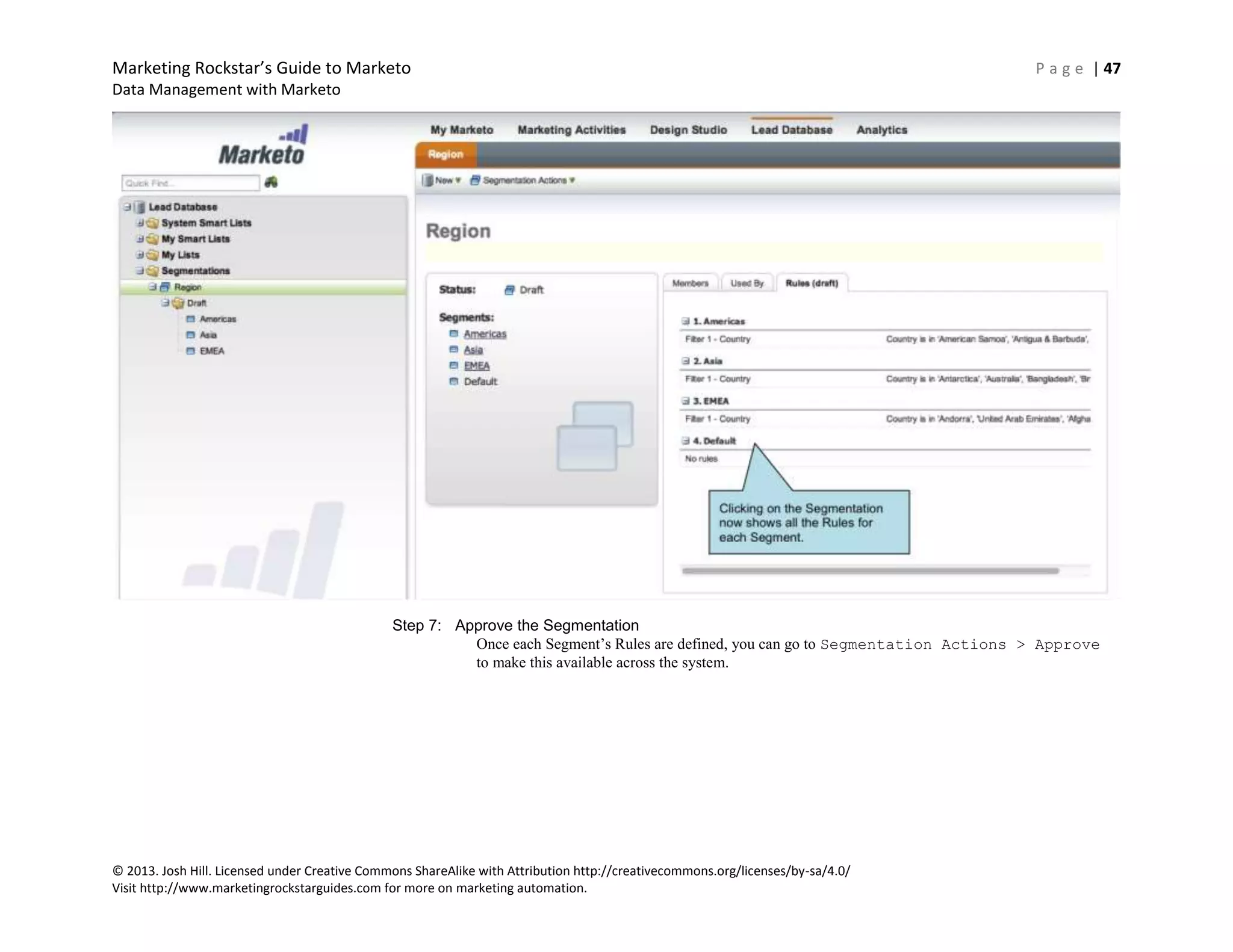This screenshot has height=952, width=1233.
Task: Collapse the Segmentations tree node
Action: (x=140, y=271)
